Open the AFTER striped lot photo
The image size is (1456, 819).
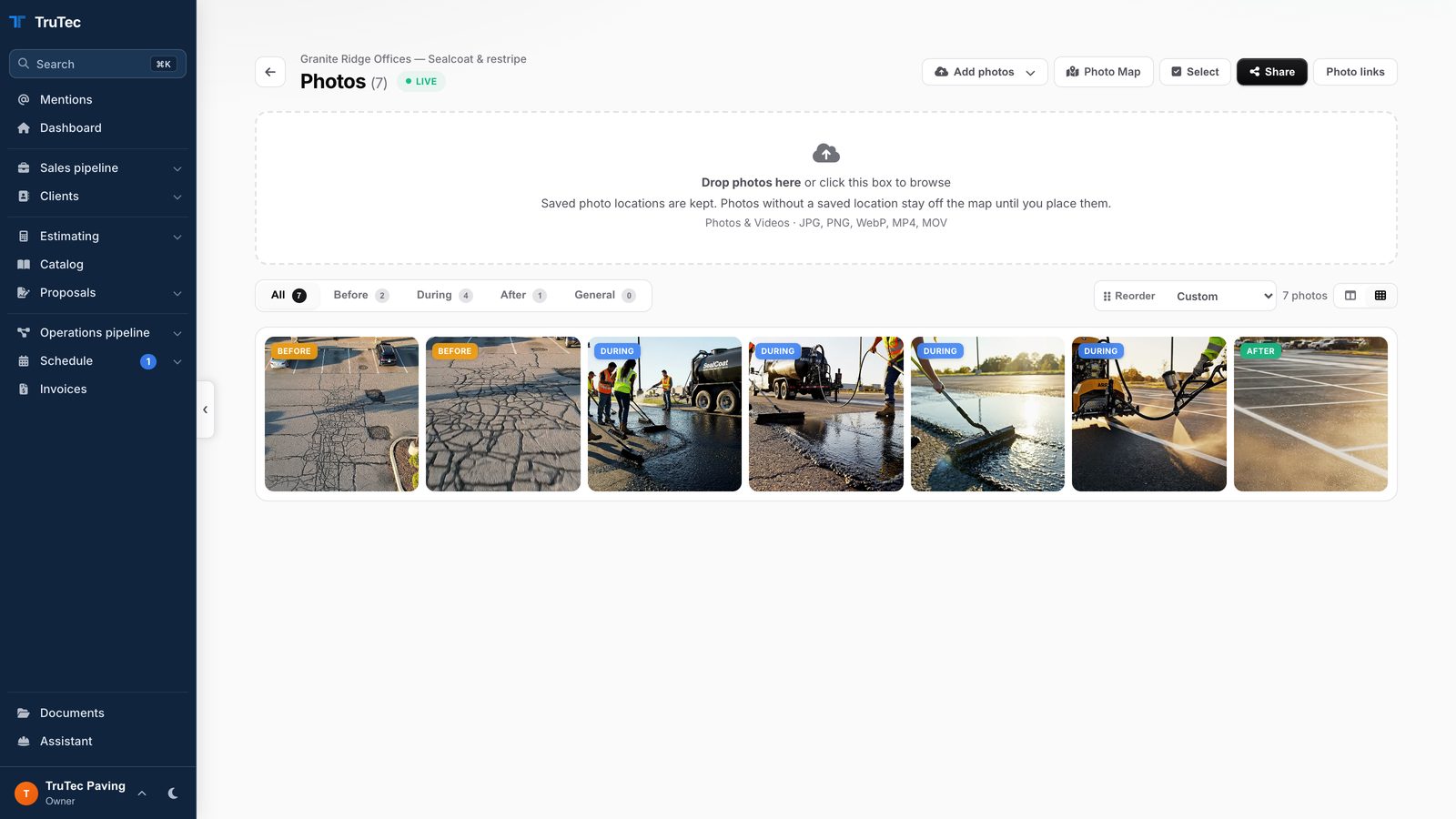click(1310, 414)
